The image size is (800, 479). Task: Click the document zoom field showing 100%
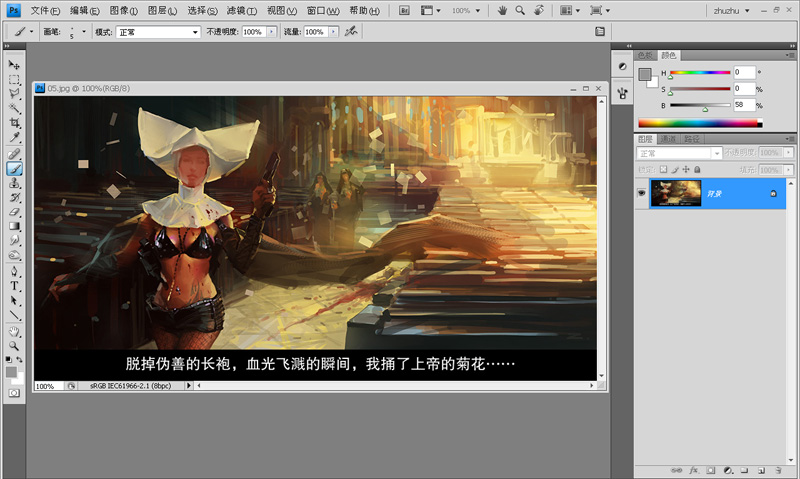(48, 386)
